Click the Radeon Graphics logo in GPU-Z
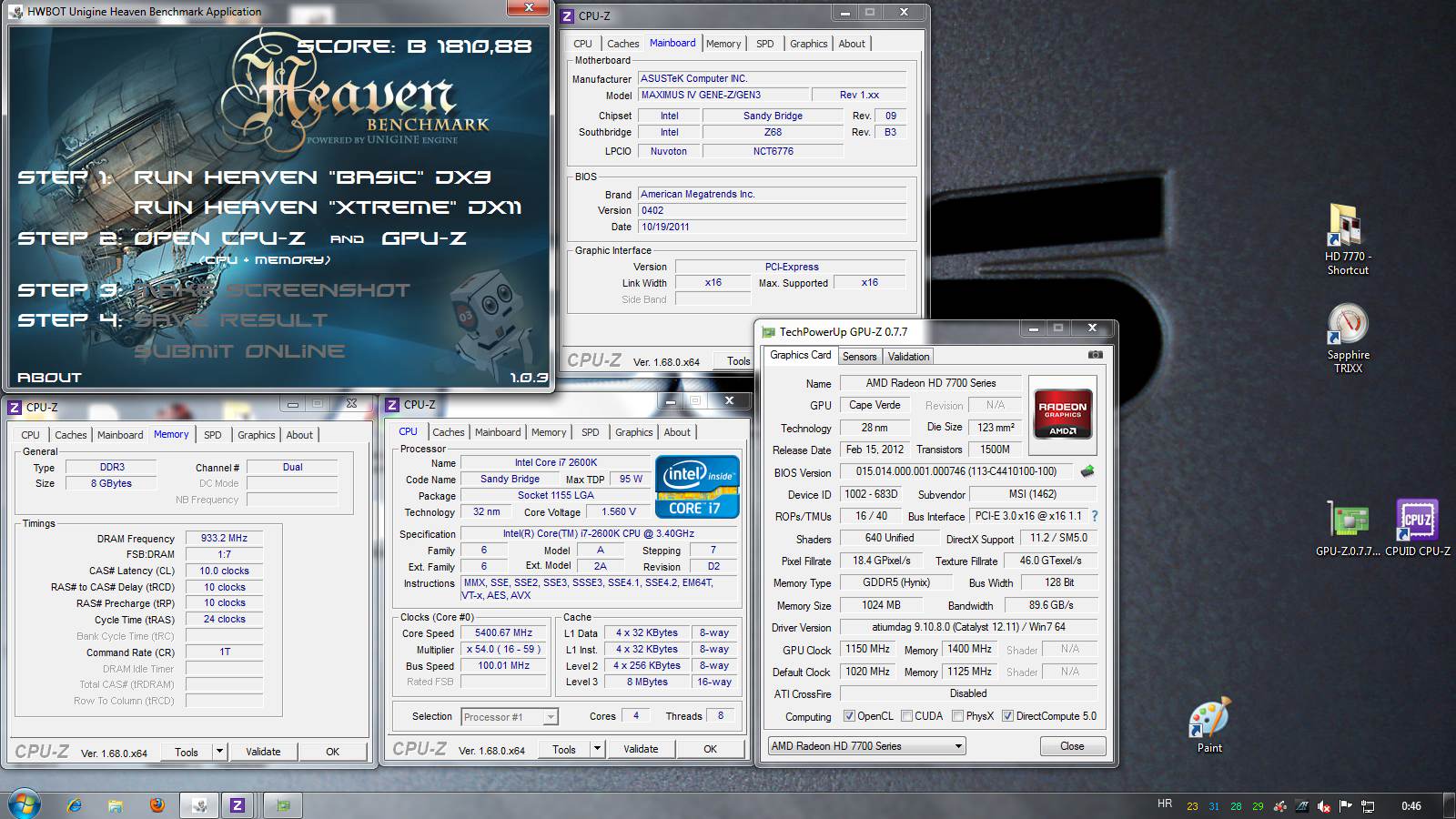The height and width of the screenshot is (819, 1456). click(1063, 416)
